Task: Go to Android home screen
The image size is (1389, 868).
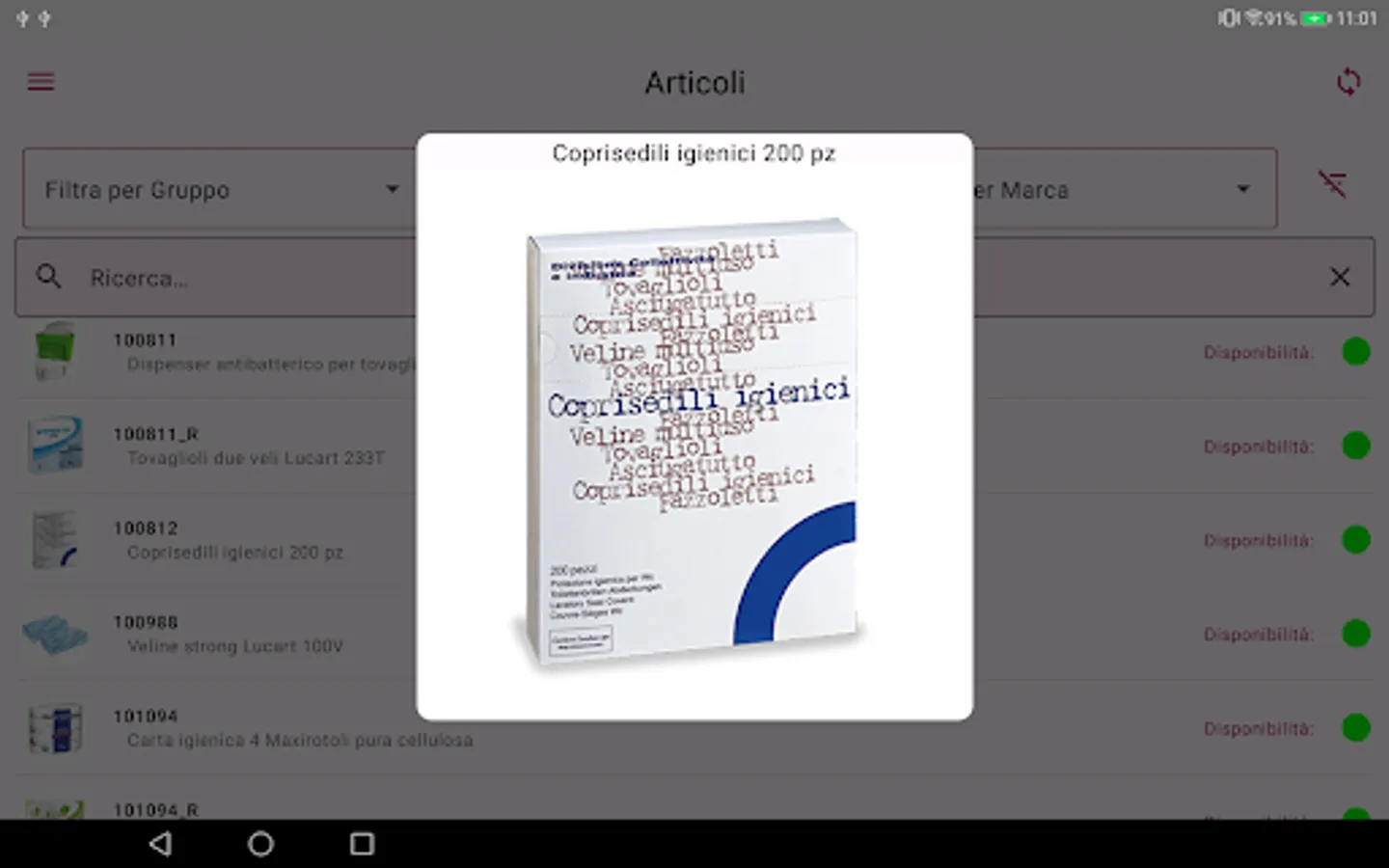Action: click(260, 844)
